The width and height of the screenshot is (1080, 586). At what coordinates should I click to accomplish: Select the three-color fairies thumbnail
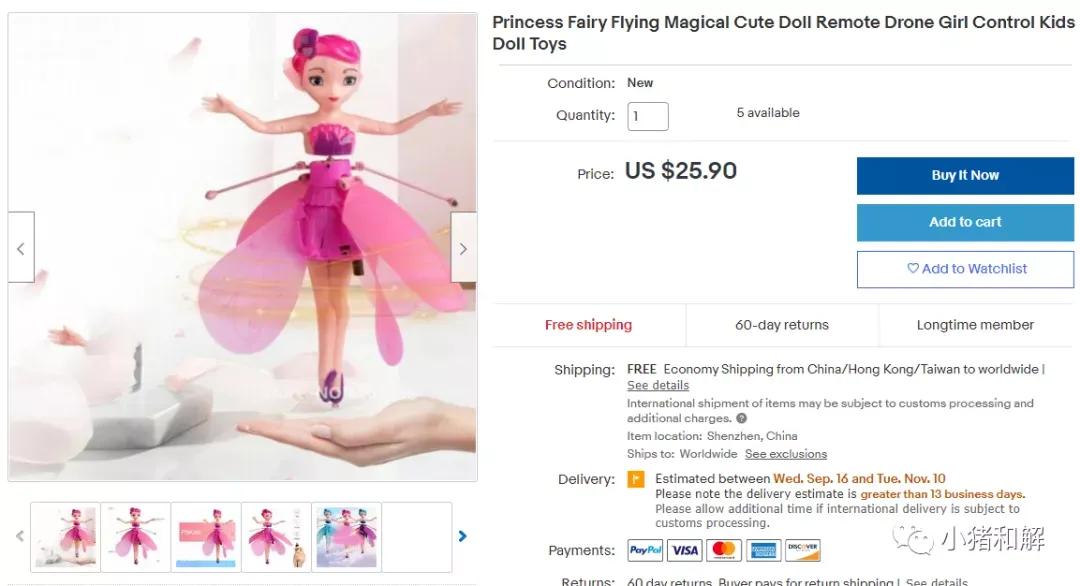(x=347, y=537)
